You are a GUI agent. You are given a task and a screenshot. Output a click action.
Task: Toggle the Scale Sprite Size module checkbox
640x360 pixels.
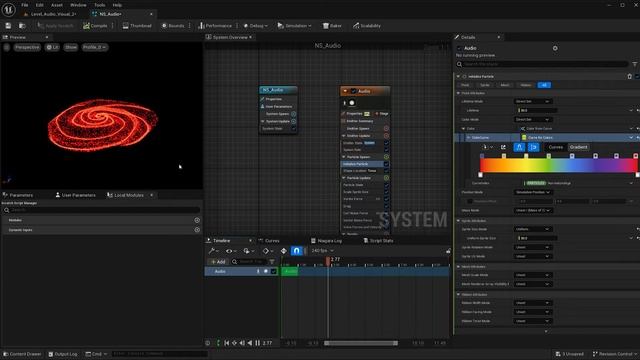point(386,192)
